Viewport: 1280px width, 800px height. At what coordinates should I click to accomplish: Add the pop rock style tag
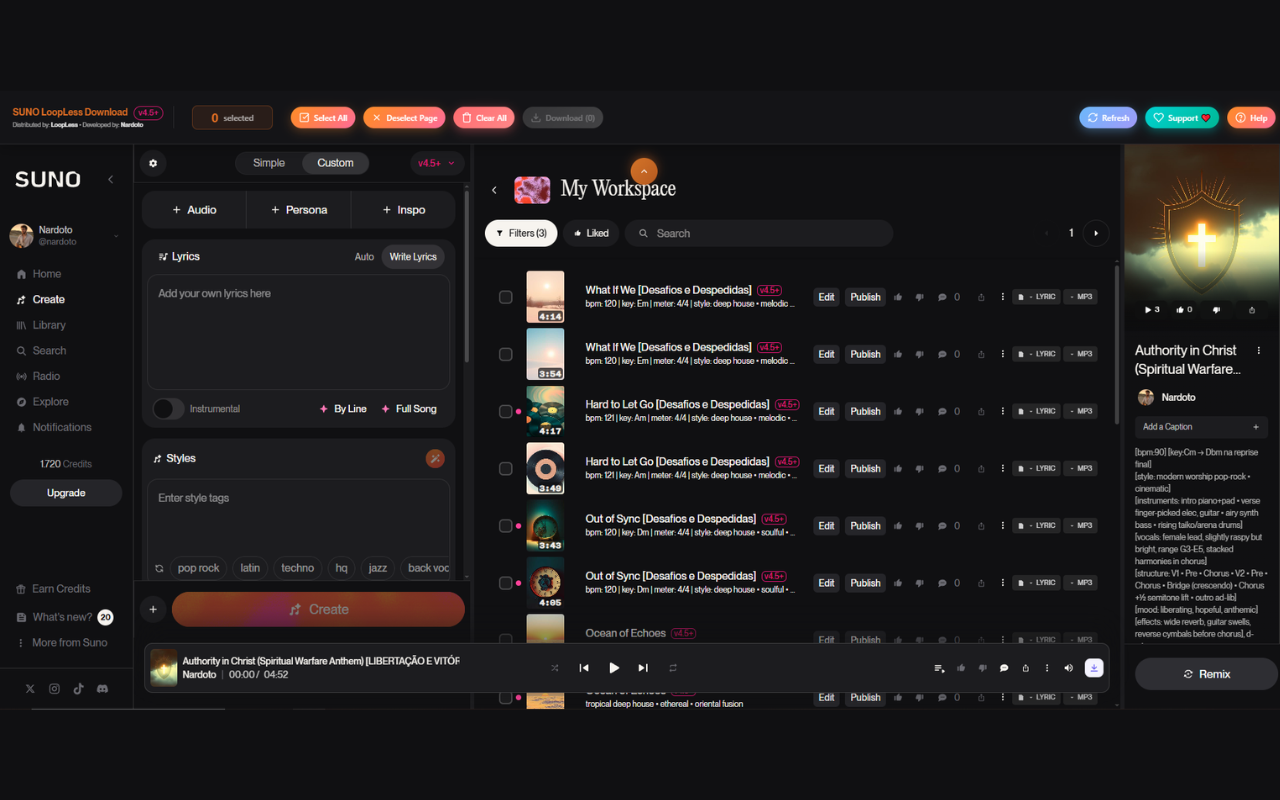tap(198, 568)
